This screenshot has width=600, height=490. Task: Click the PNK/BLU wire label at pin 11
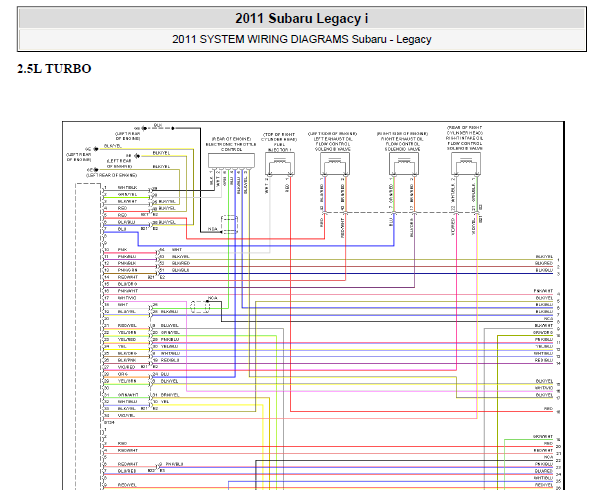(x=127, y=256)
